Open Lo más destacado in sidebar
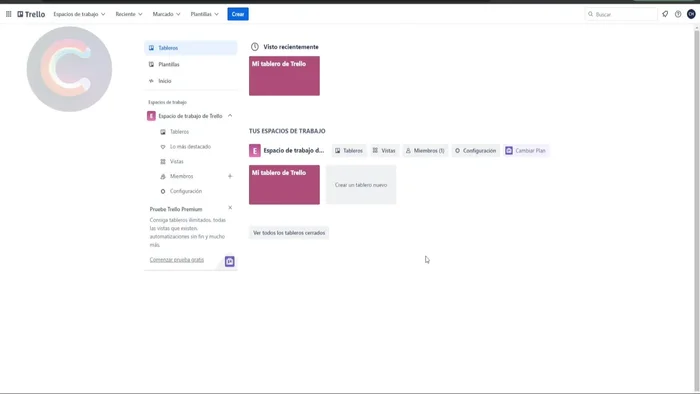Image resolution: width=700 pixels, height=394 pixels. [191, 147]
